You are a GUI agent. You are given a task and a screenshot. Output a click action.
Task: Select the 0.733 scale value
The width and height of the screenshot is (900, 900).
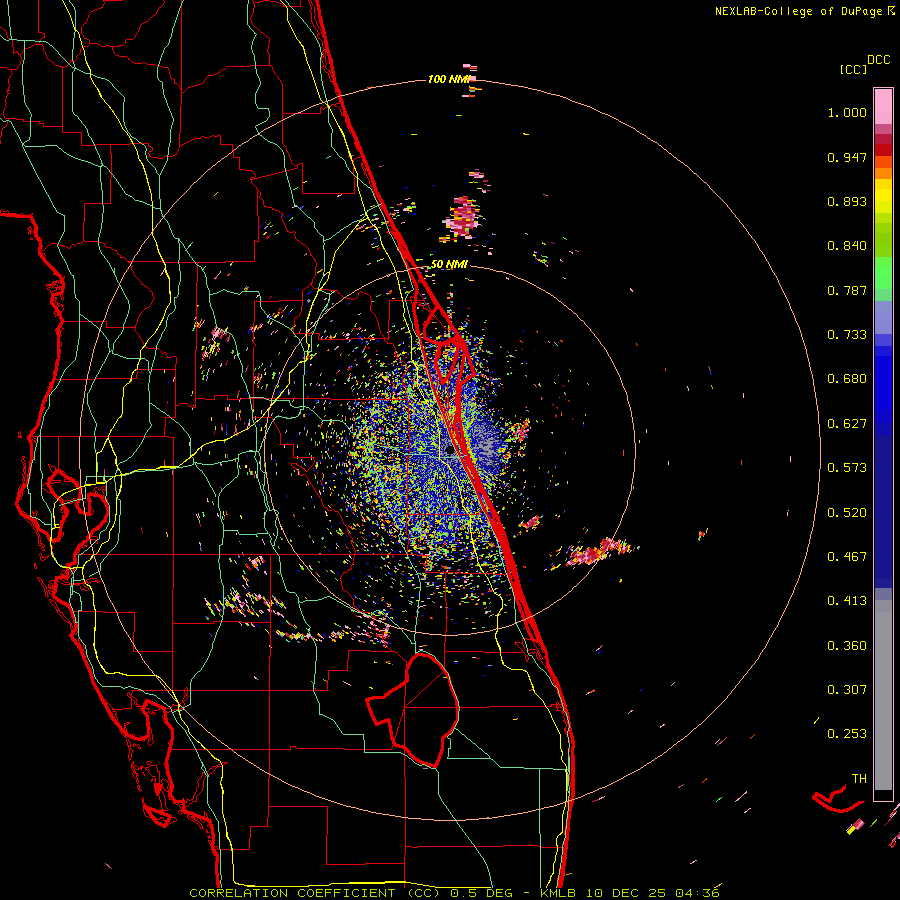tap(847, 335)
